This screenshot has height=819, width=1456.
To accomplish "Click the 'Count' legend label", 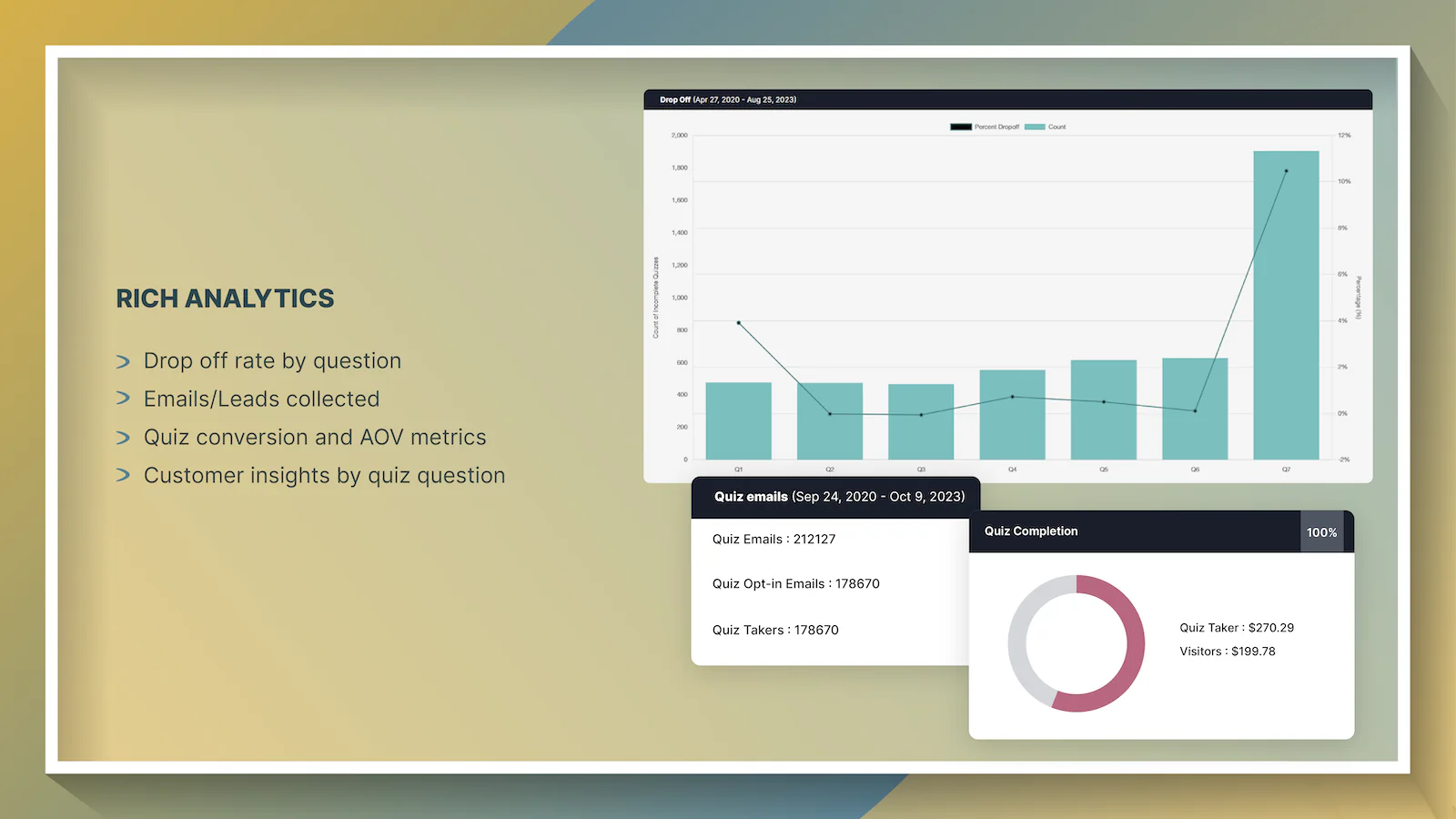I will [1057, 127].
